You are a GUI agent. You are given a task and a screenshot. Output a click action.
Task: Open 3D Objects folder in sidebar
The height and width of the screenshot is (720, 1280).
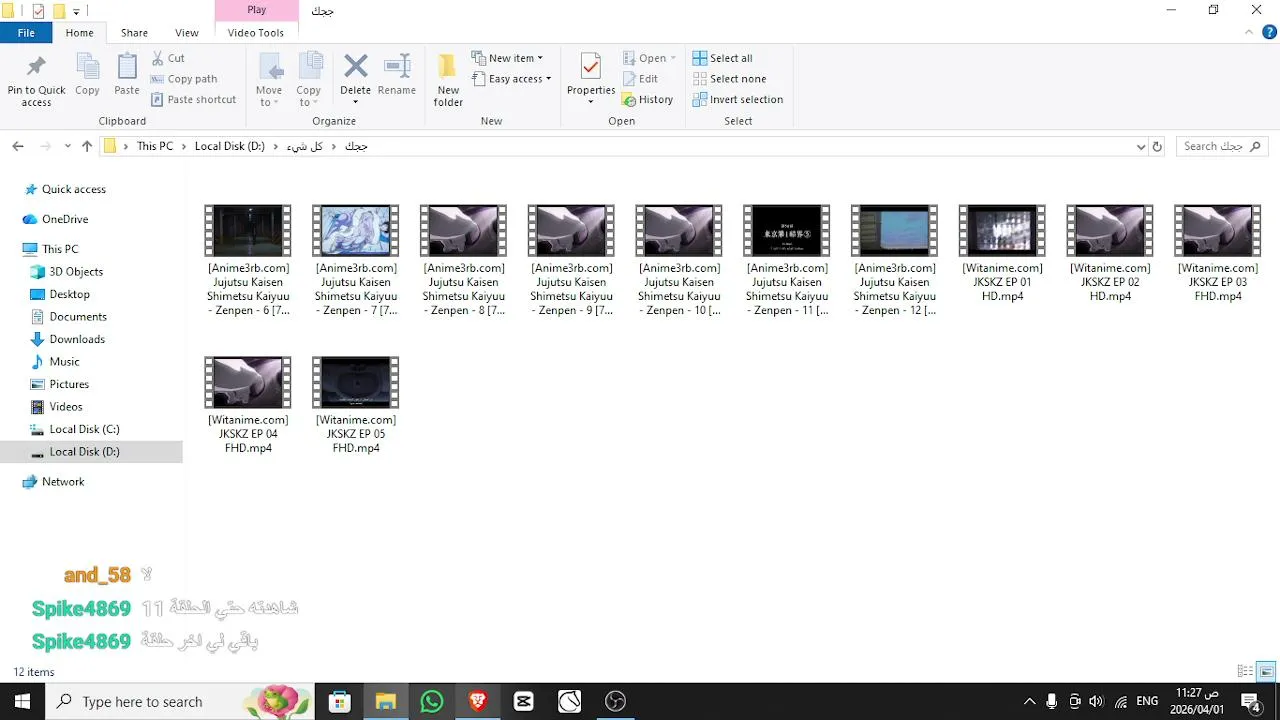[x=76, y=272]
